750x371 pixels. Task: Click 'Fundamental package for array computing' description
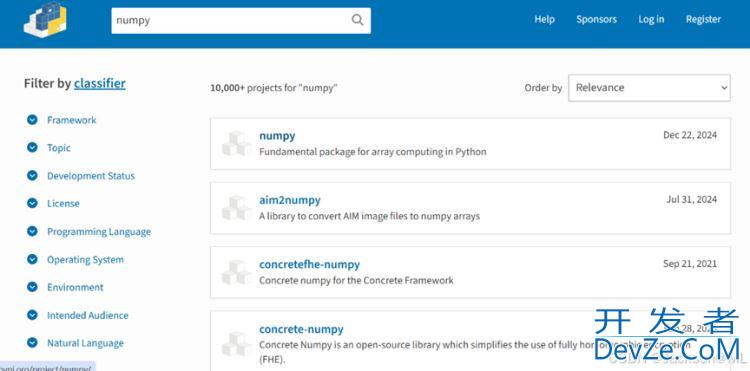point(373,152)
